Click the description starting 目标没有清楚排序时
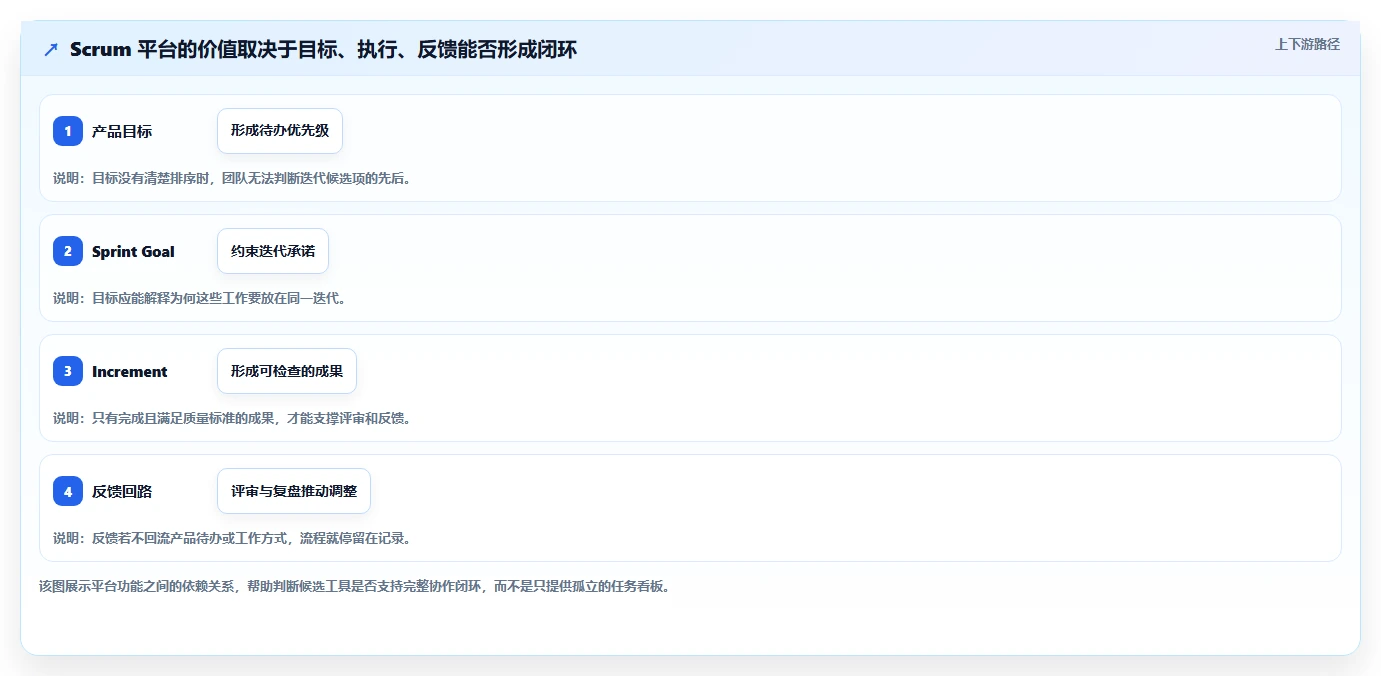This screenshot has height=676, width=1381. (232, 178)
